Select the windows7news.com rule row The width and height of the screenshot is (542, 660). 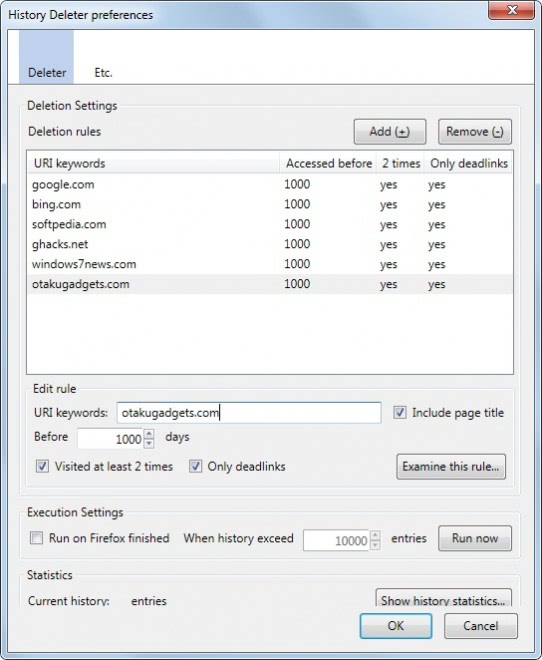(x=270, y=264)
